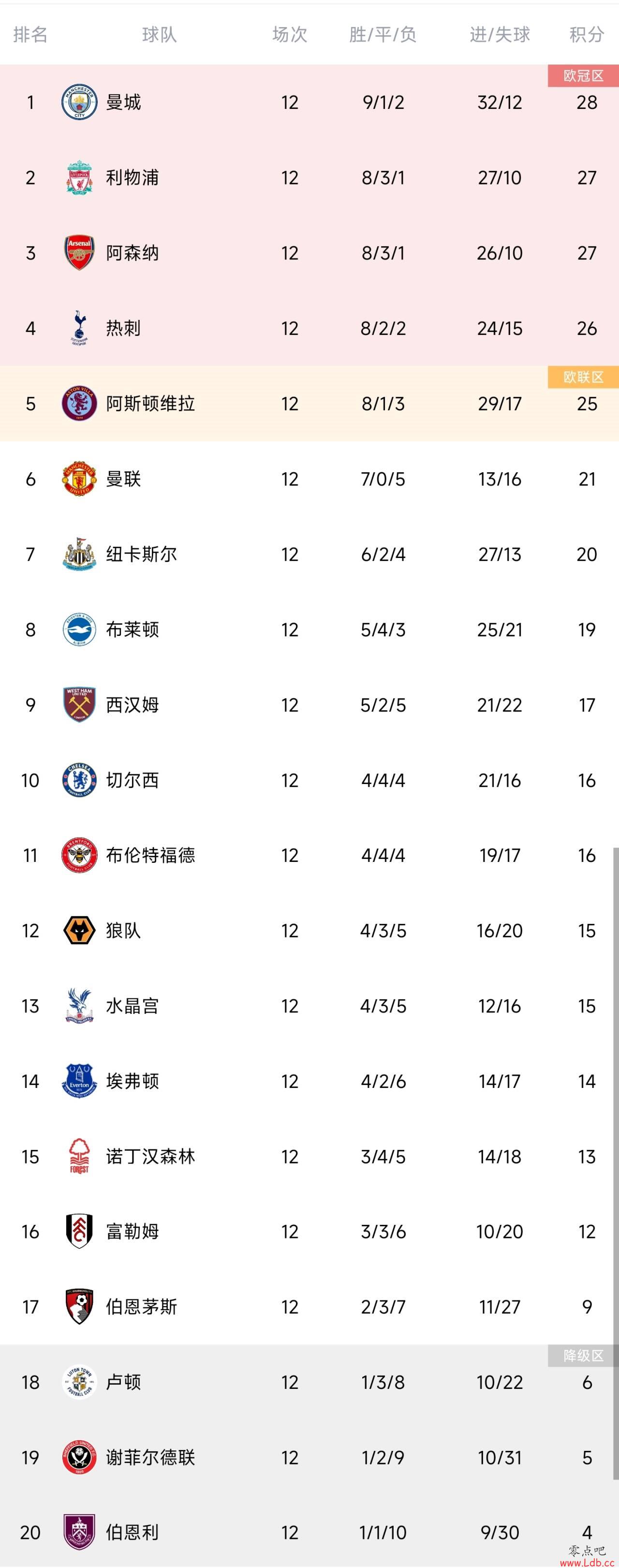619x1568 pixels.
Task: Click the Manchester City club crest
Action: [x=79, y=102]
